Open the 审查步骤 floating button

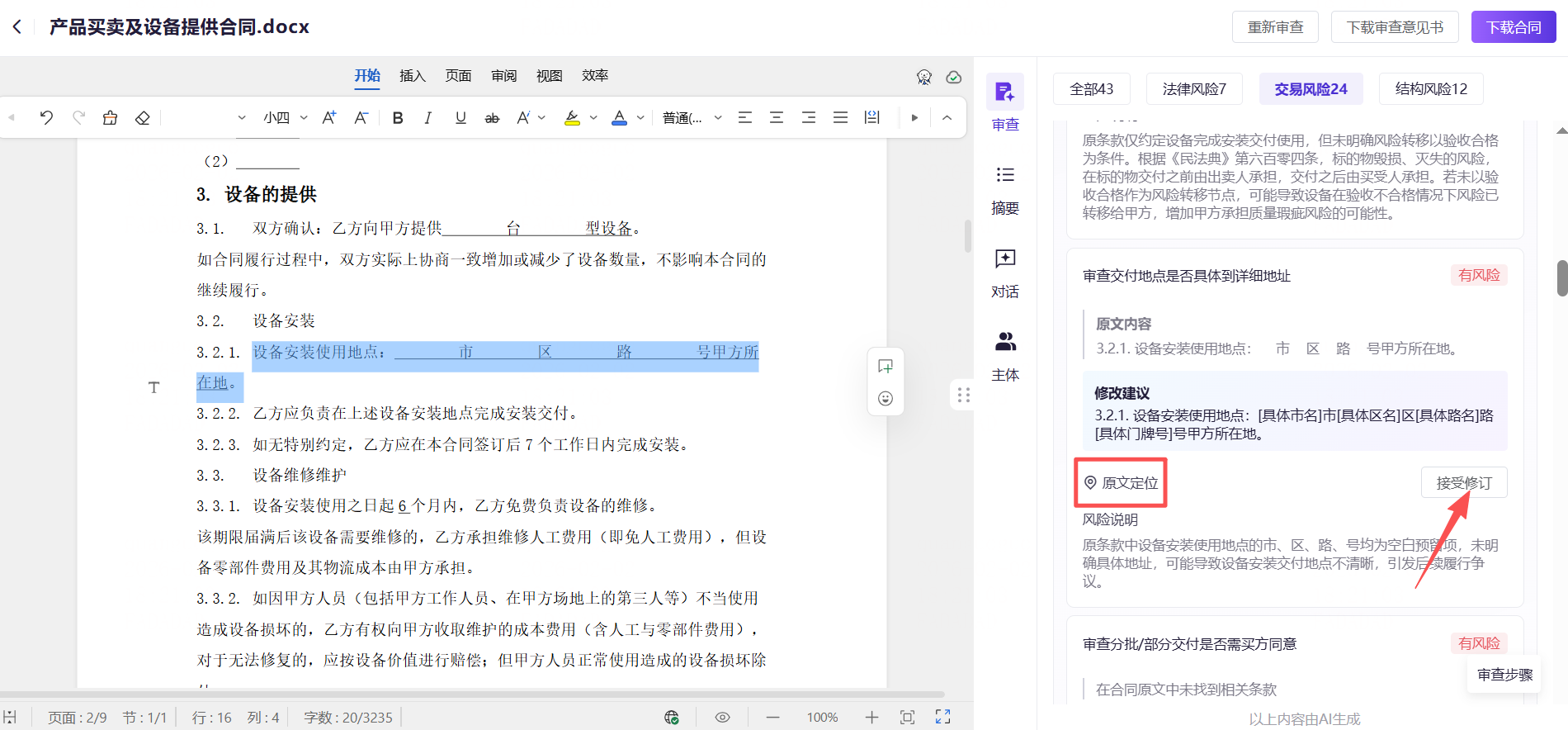1504,675
